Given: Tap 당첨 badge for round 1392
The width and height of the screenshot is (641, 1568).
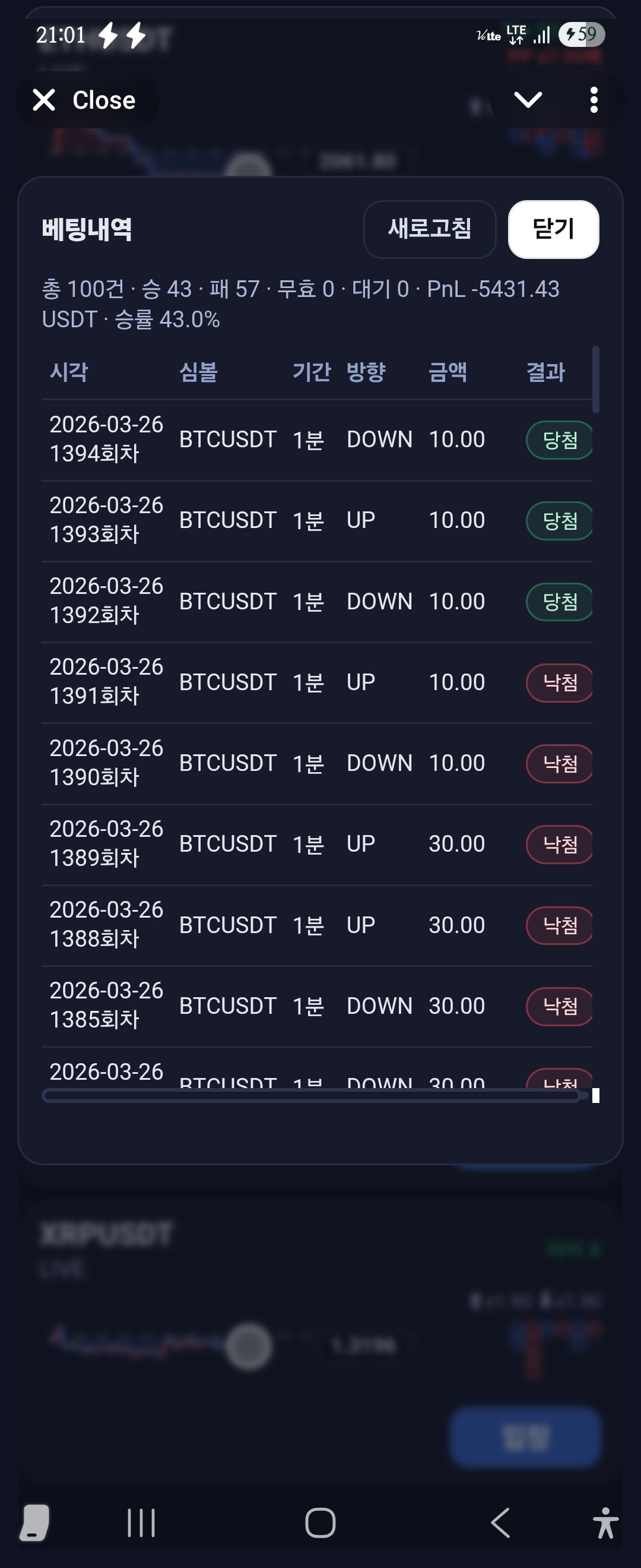Looking at the screenshot, I should pyautogui.click(x=559, y=602).
